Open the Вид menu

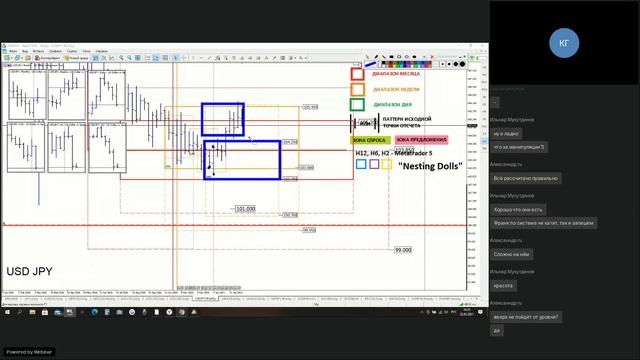click(x=25, y=51)
